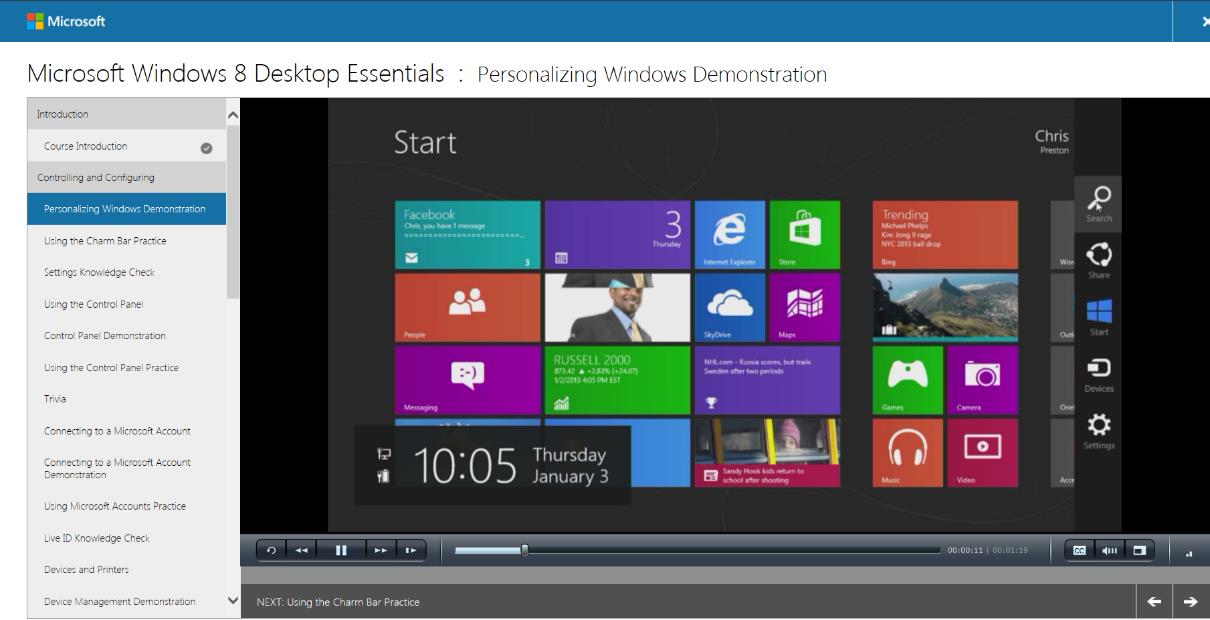The height and width of the screenshot is (620, 1210).
Task: Toggle the player full-screen view button
Action: pyautogui.click(x=1140, y=549)
